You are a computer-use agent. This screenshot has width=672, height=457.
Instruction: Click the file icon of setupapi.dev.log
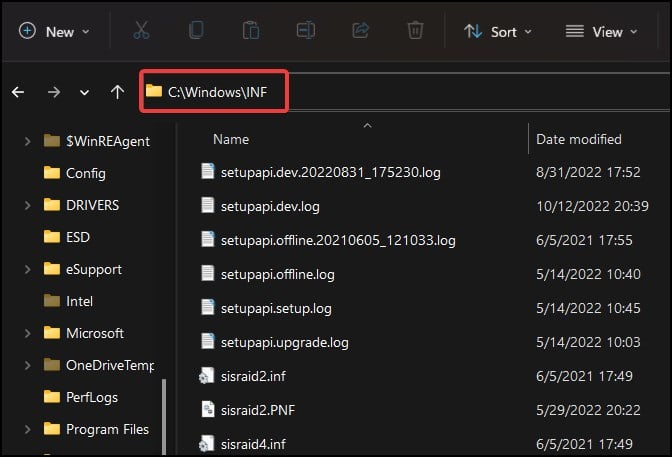coord(208,205)
